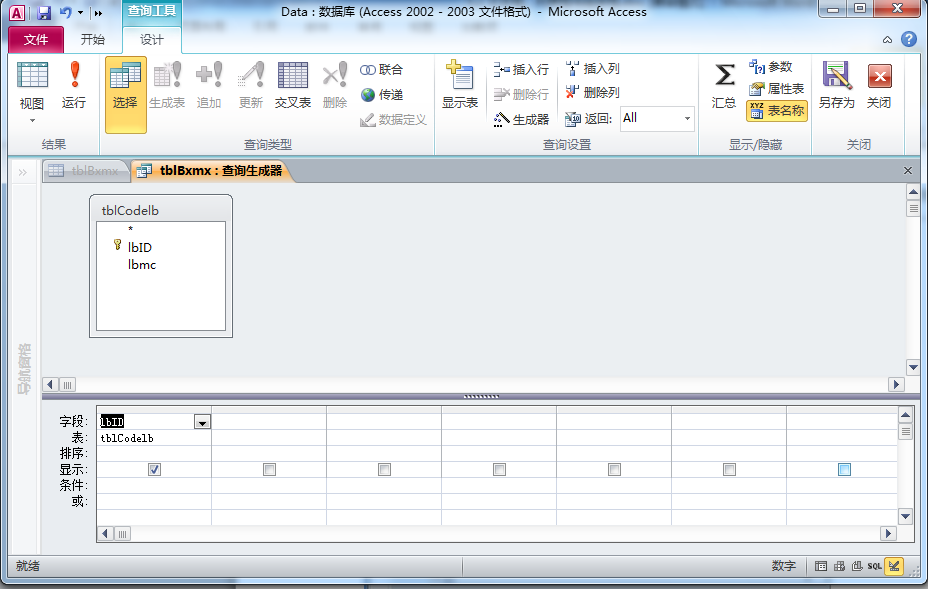
Task: Insert a row with 插入行
Action: 521,70
